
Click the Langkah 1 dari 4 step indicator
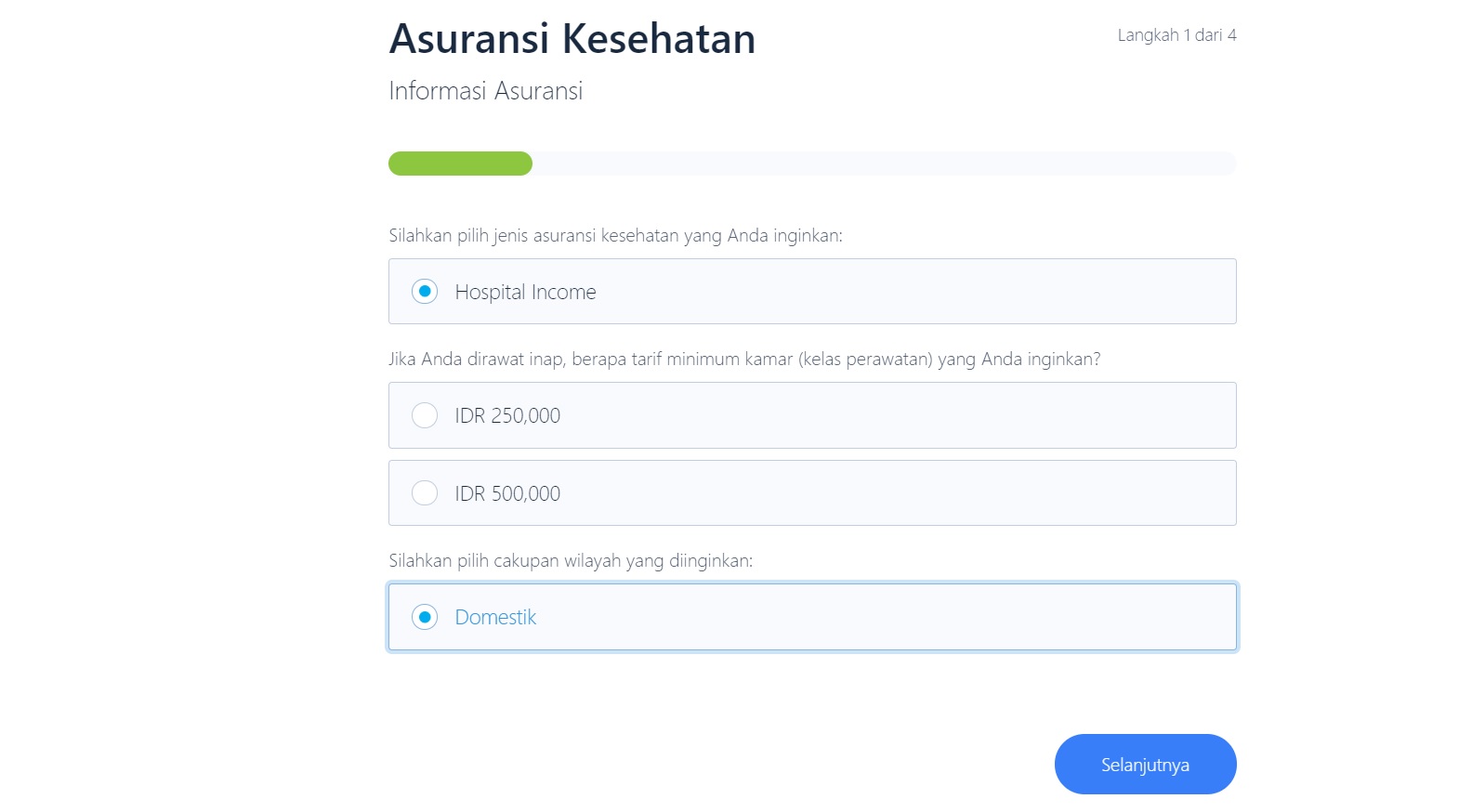[1176, 35]
